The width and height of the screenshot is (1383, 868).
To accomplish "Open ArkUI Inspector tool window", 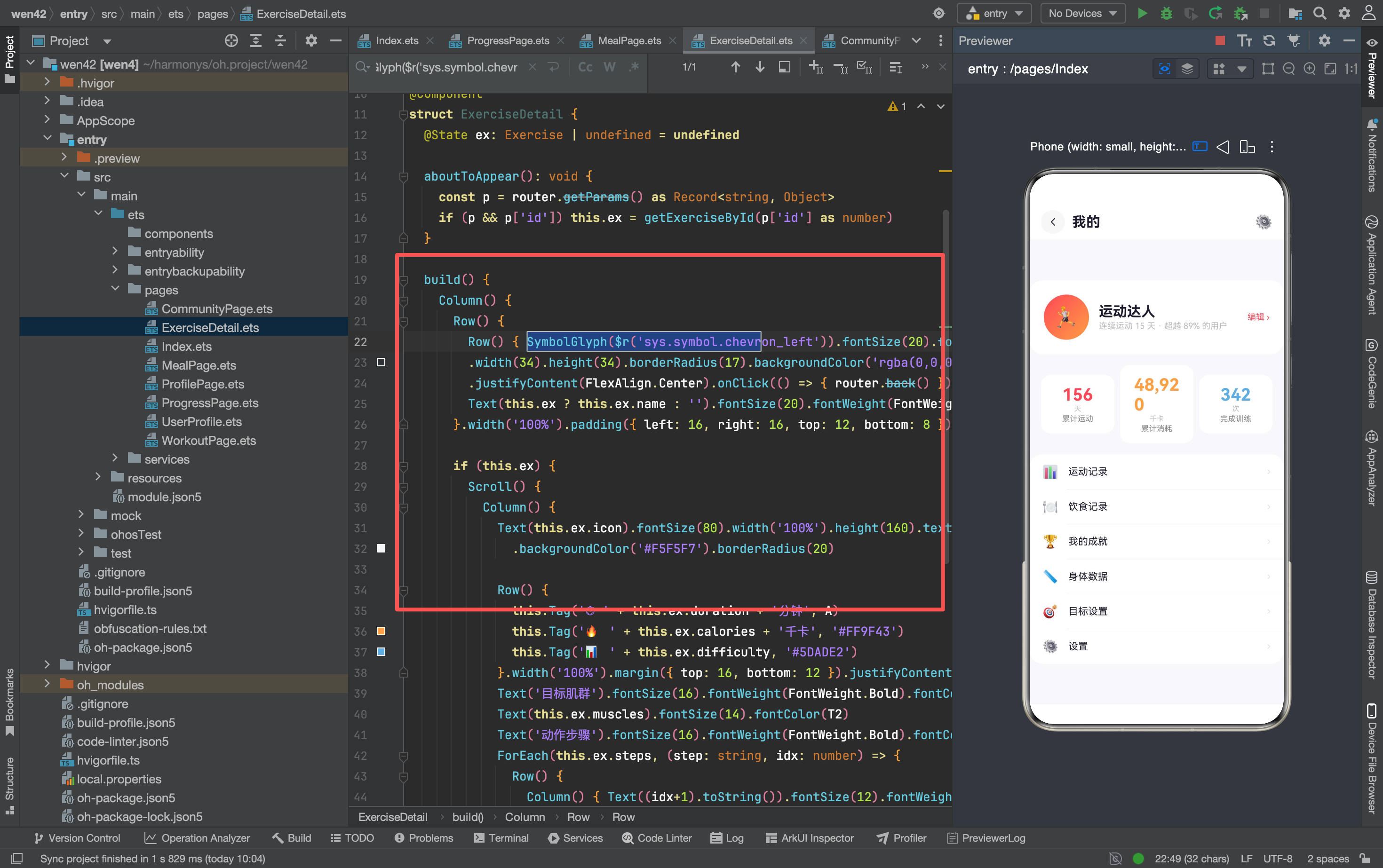I will [810, 837].
